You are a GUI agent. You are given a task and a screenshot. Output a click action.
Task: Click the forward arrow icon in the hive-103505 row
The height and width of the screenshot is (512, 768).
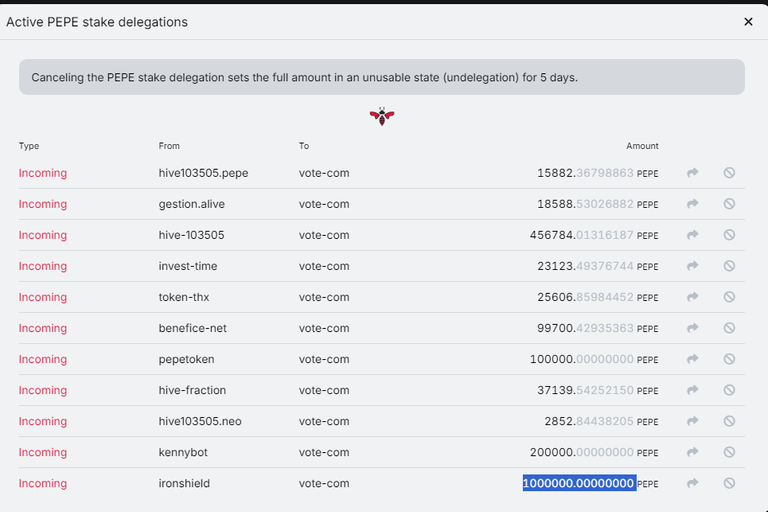pyautogui.click(x=692, y=235)
